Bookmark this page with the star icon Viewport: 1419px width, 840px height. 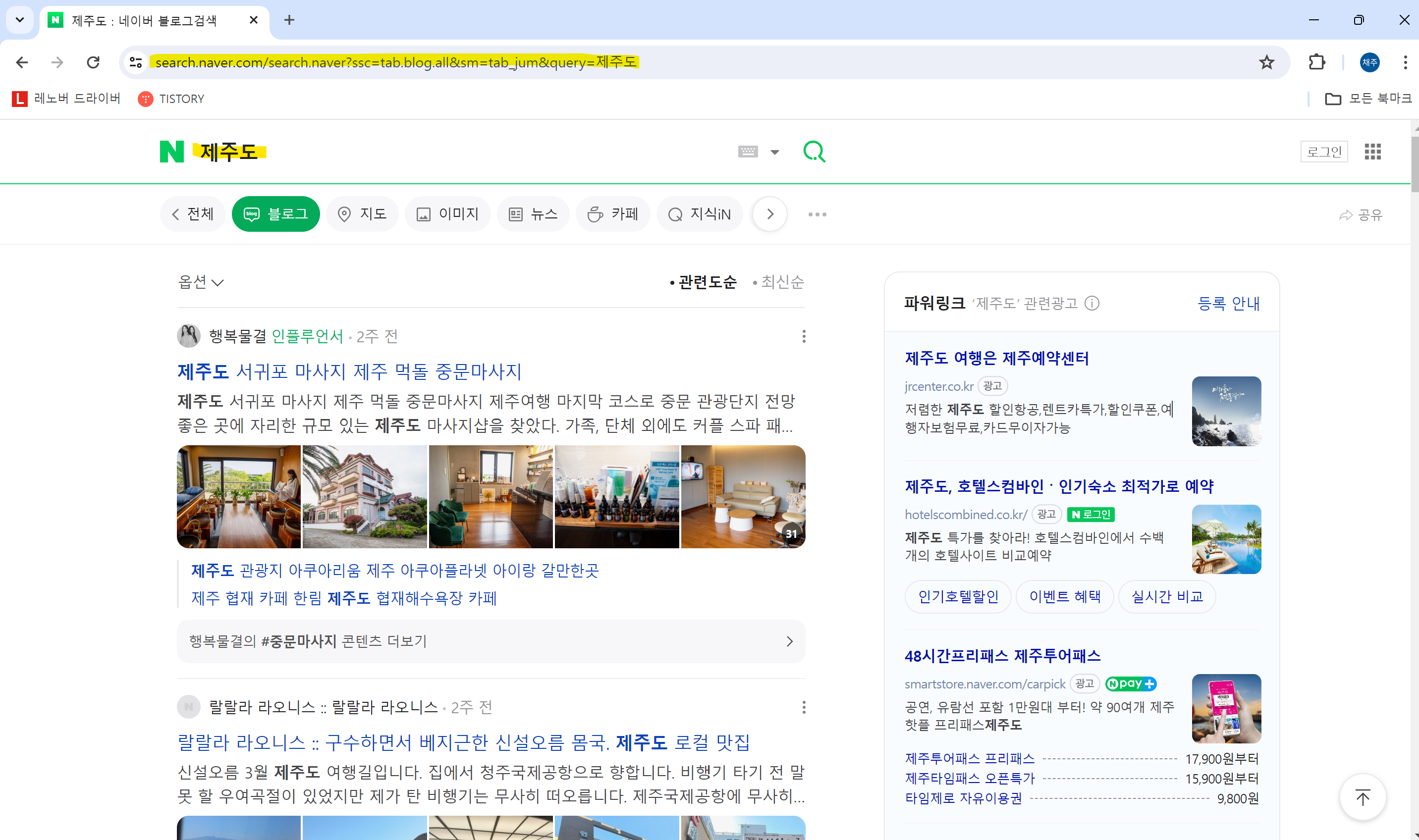[x=1267, y=62]
